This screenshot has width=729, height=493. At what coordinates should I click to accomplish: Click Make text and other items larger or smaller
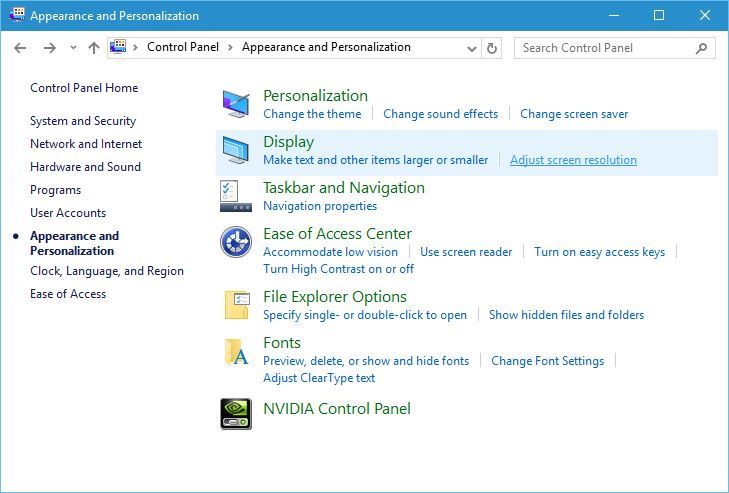pos(376,160)
